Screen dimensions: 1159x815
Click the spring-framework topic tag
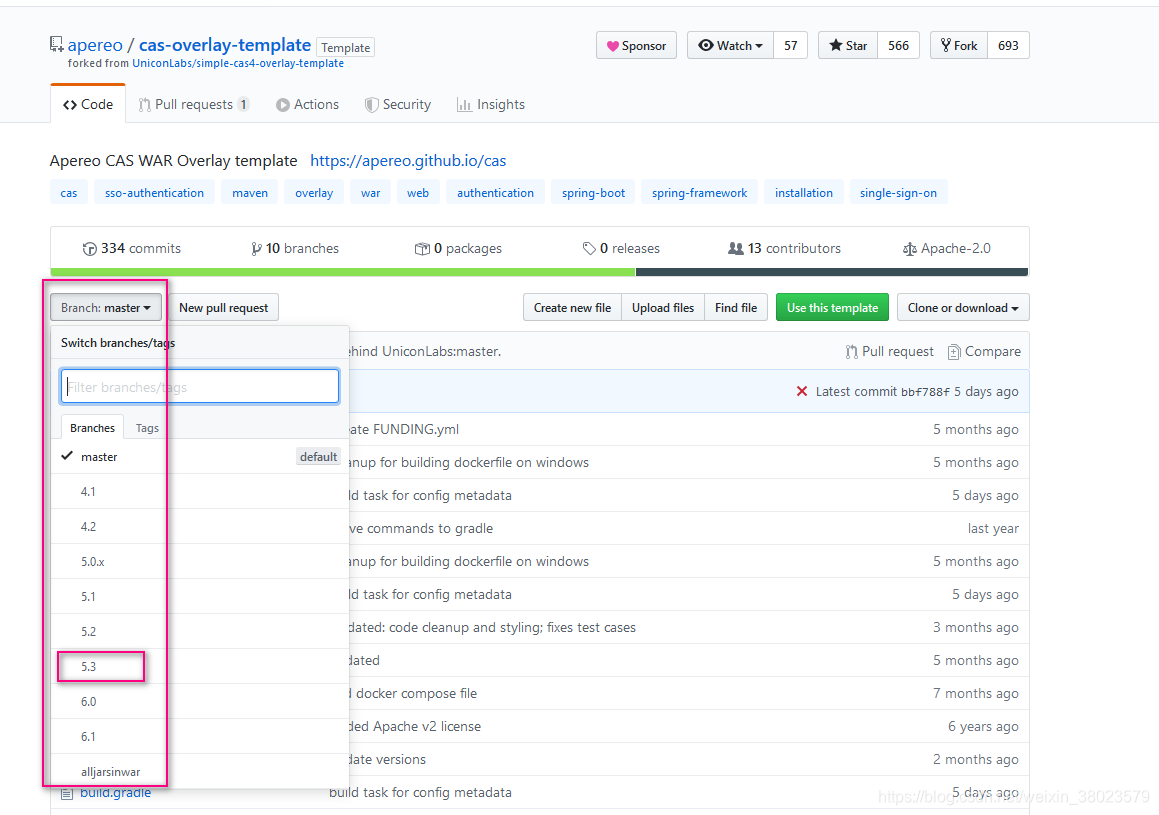(699, 192)
